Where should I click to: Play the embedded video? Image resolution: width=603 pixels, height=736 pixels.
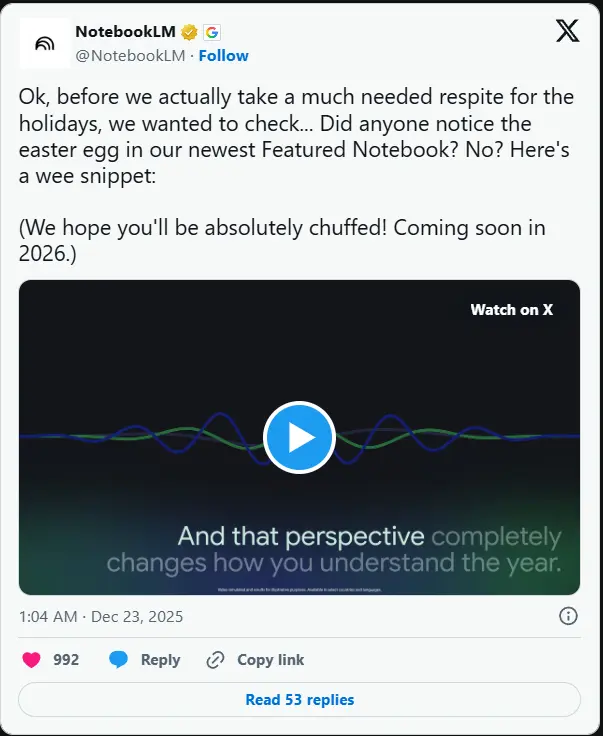tap(299, 437)
